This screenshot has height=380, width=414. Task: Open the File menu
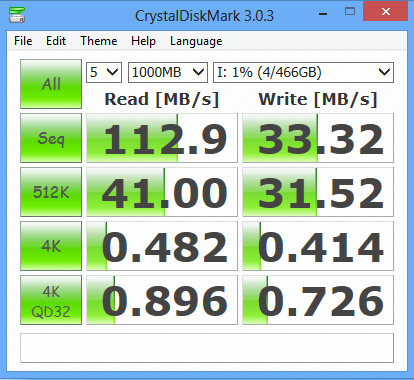tap(23, 41)
